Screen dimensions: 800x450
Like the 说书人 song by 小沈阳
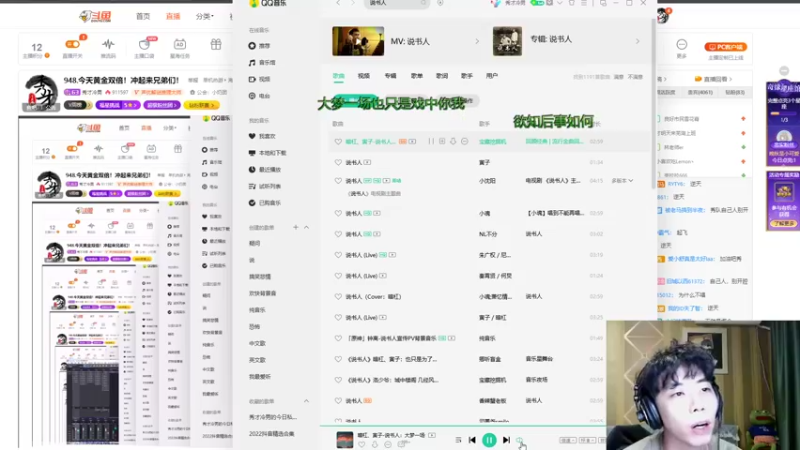pos(338,181)
